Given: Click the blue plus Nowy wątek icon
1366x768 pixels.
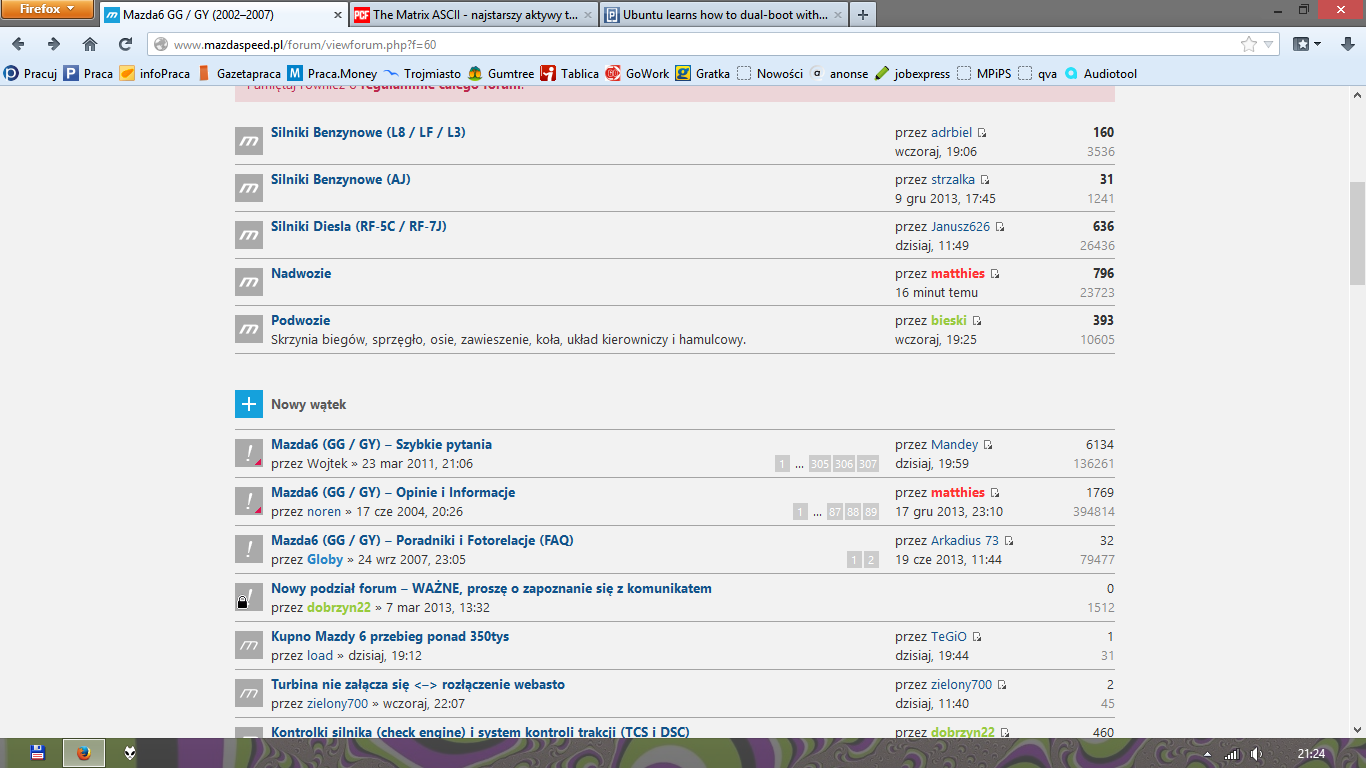Looking at the screenshot, I should tap(248, 404).
